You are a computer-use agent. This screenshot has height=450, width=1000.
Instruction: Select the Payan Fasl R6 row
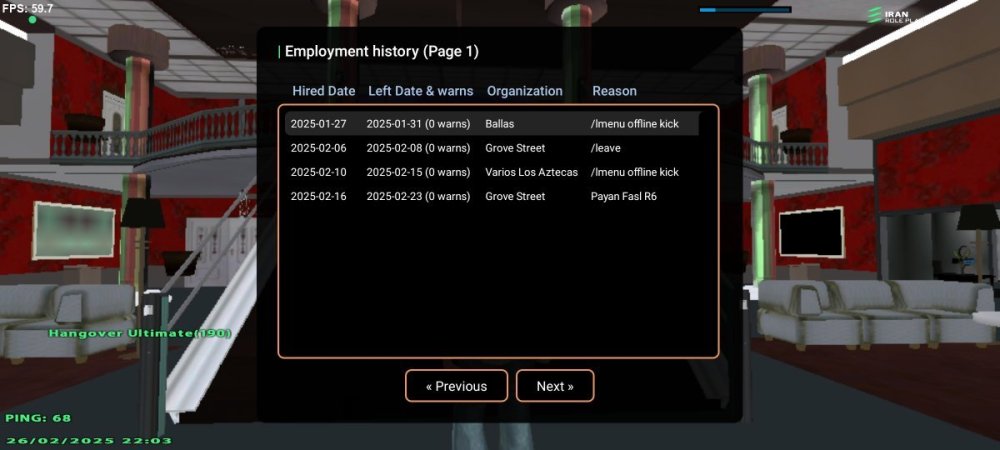pyautogui.click(x=492, y=196)
